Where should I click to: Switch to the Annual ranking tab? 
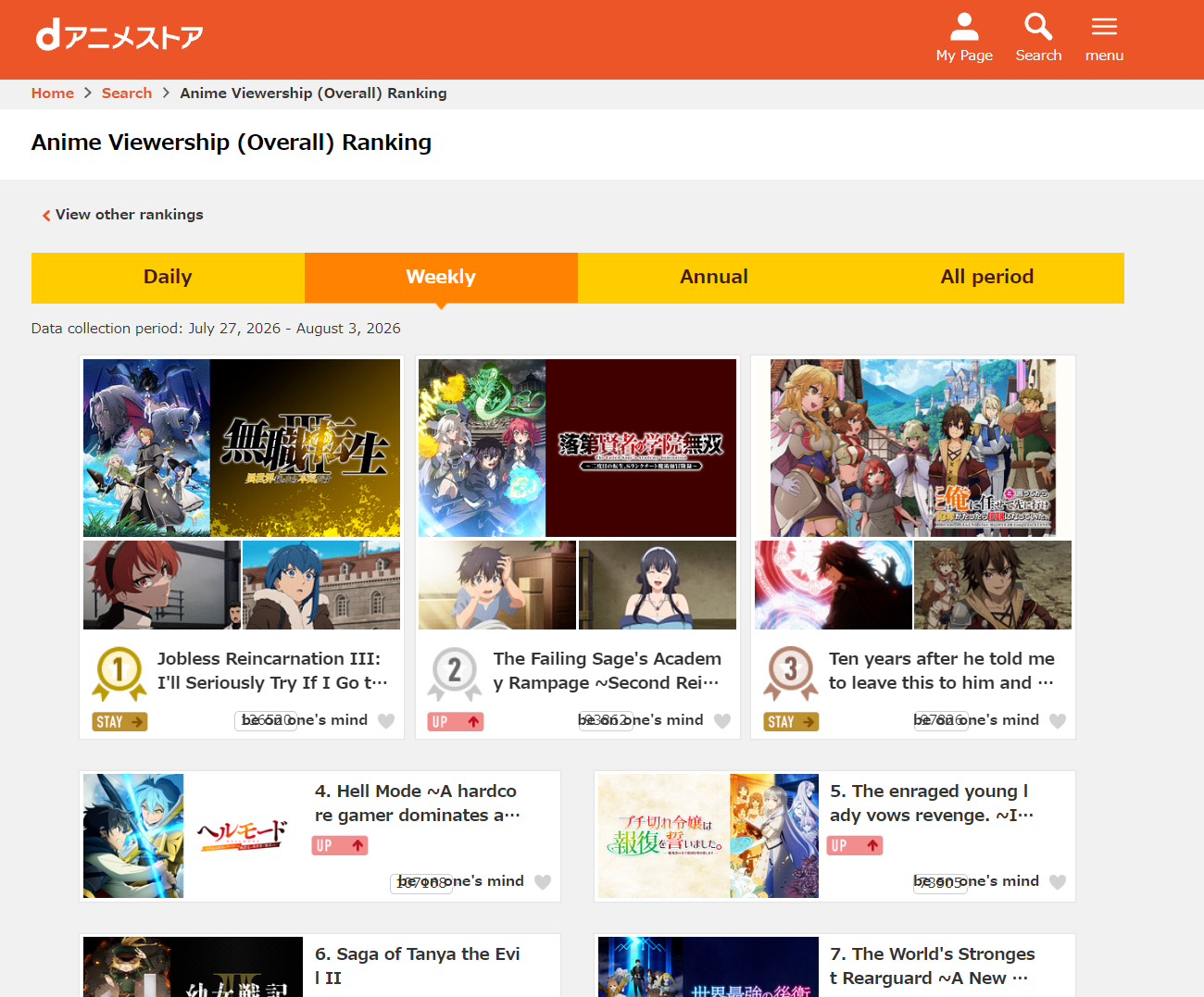pyautogui.click(x=714, y=278)
